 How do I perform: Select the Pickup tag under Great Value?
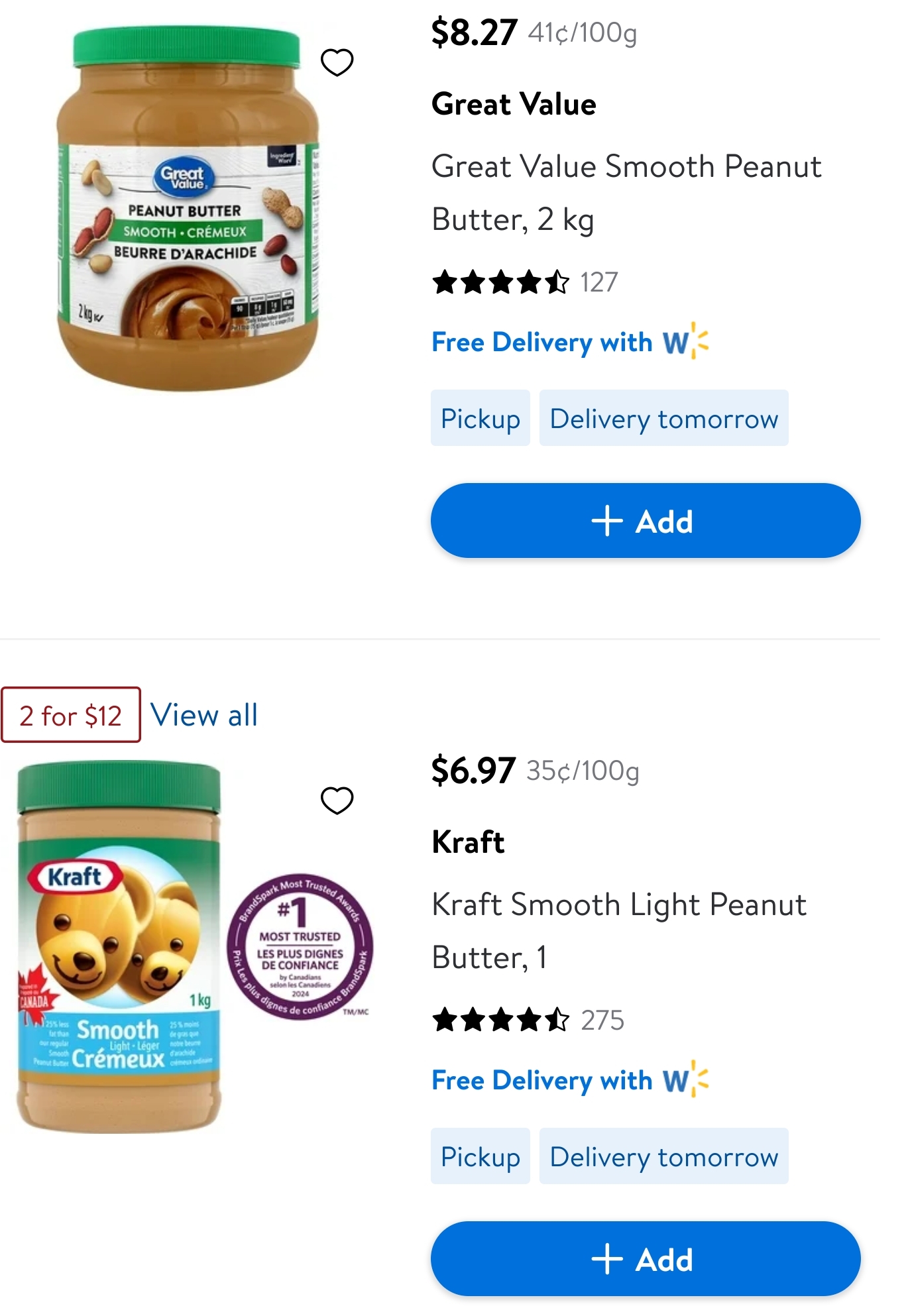(x=480, y=419)
